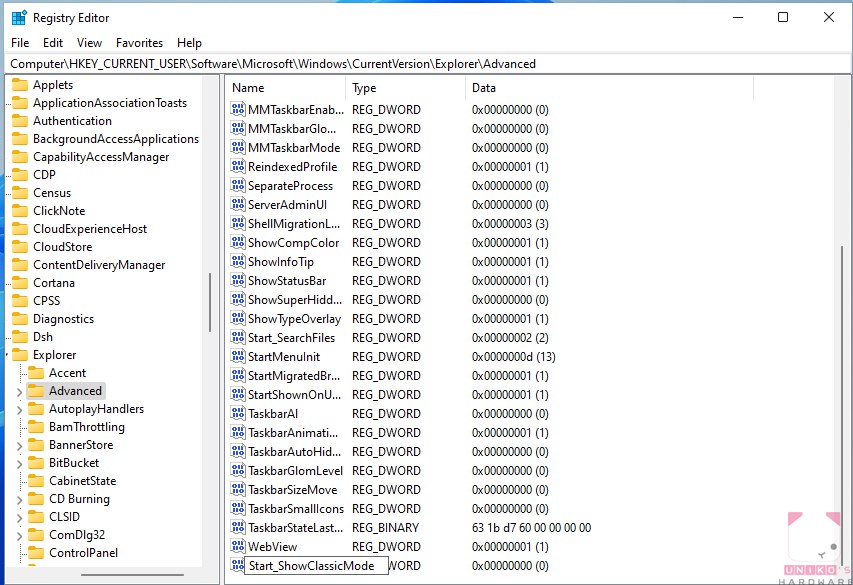The image size is (853, 585).
Task: Expand the AutoplayHandlers key
Action: (20, 409)
